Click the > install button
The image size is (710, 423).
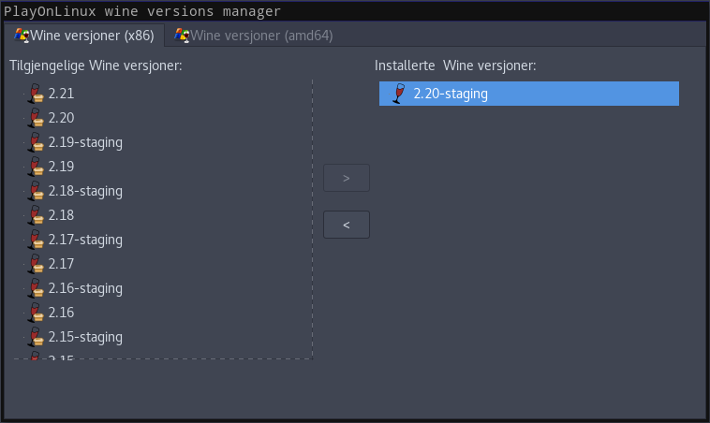point(346,178)
